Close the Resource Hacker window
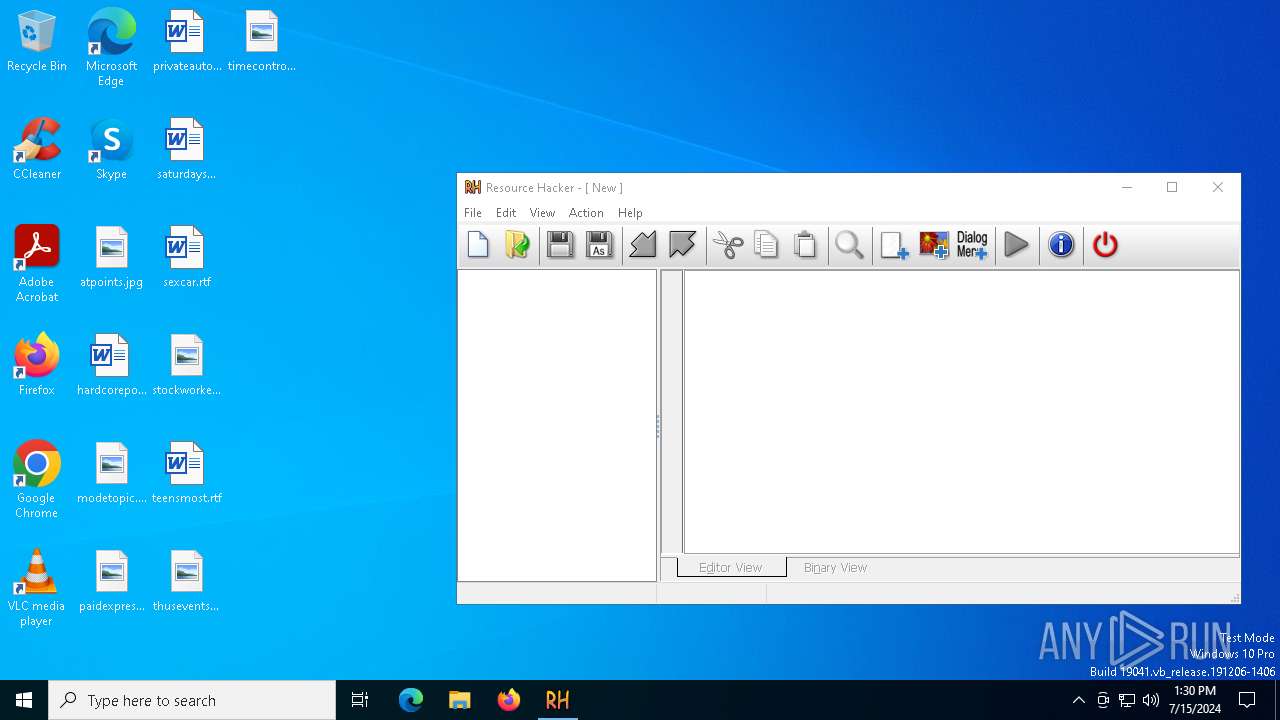The image size is (1280, 720). coord(1217,187)
